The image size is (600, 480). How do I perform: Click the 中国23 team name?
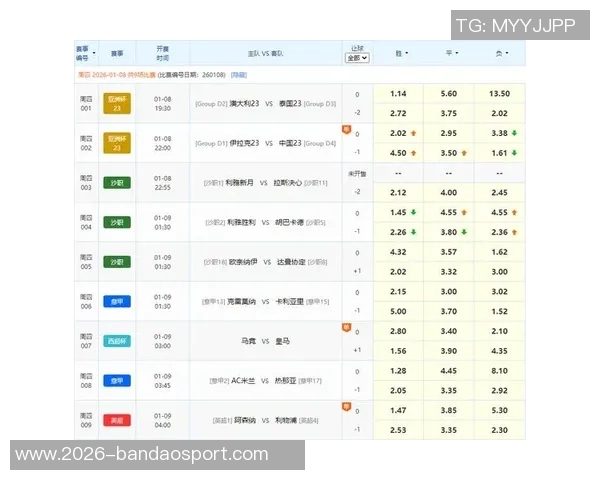[x=290, y=143]
